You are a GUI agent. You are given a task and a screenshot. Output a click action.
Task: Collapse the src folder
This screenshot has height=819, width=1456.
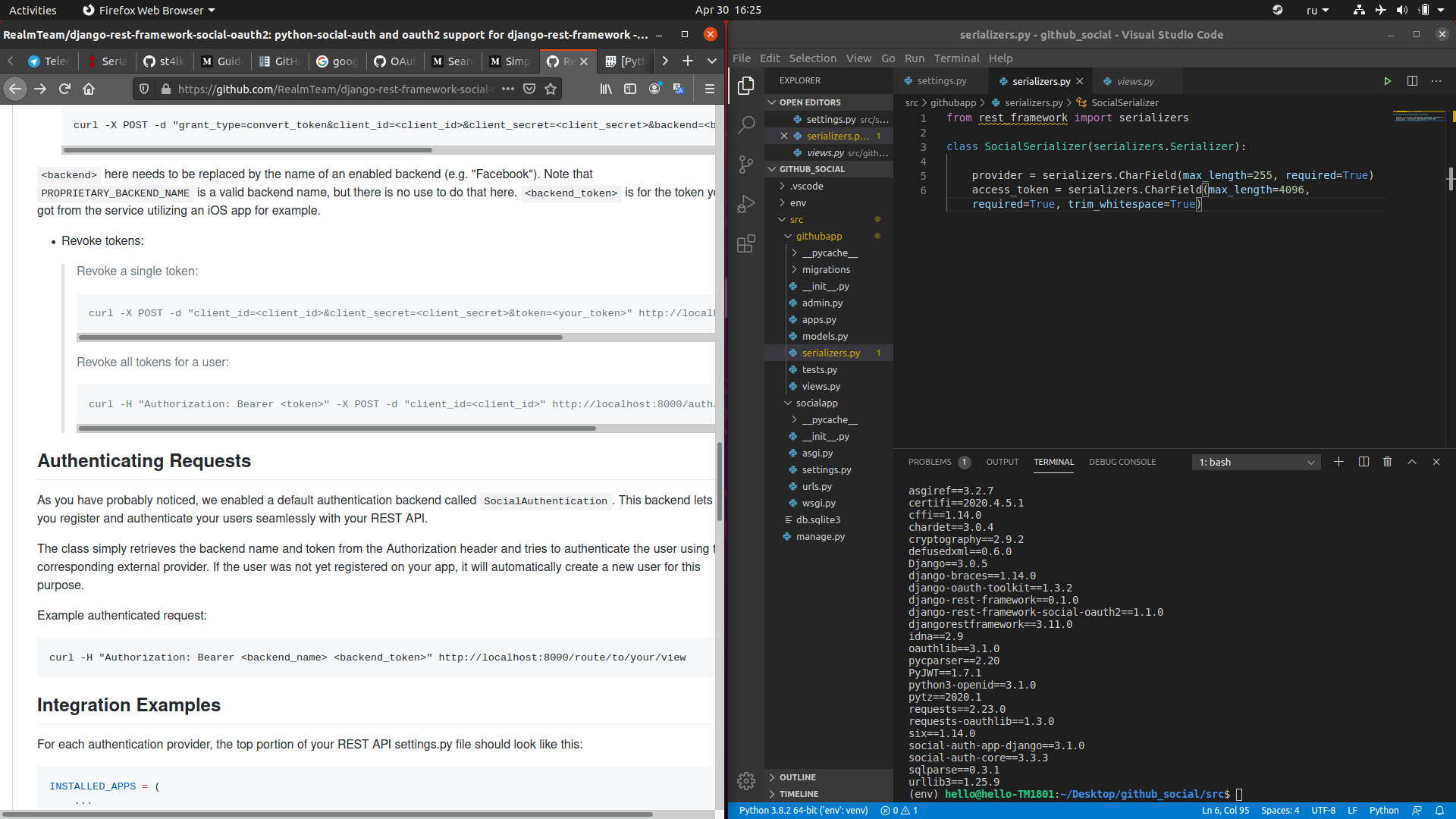click(x=828, y=219)
